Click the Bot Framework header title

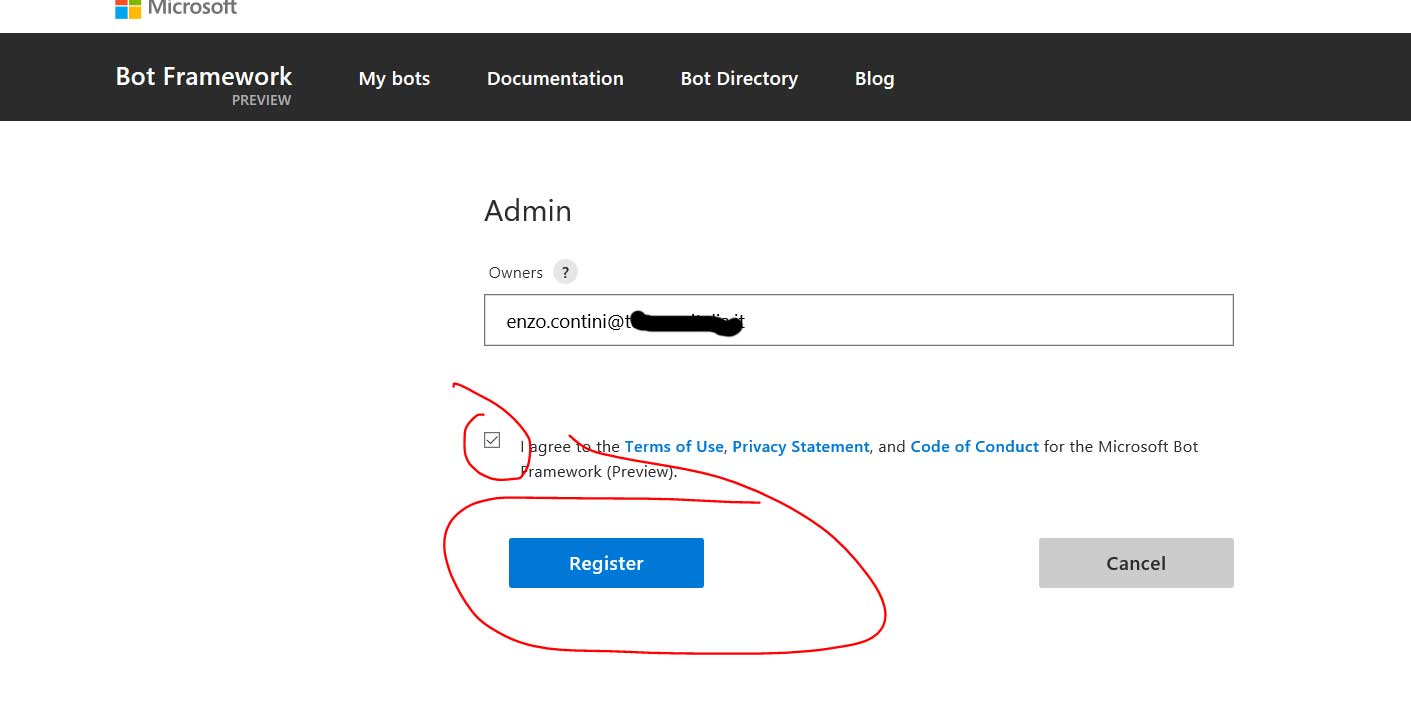tap(204, 76)
